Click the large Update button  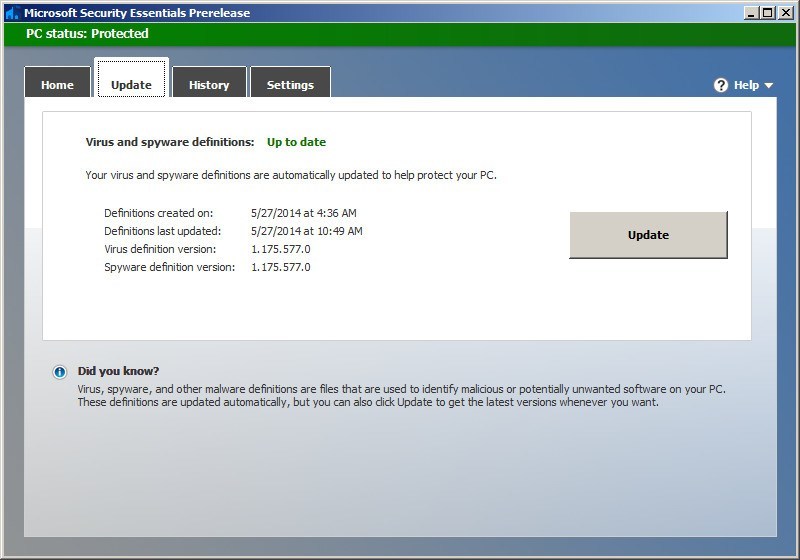tap(648, 235)
